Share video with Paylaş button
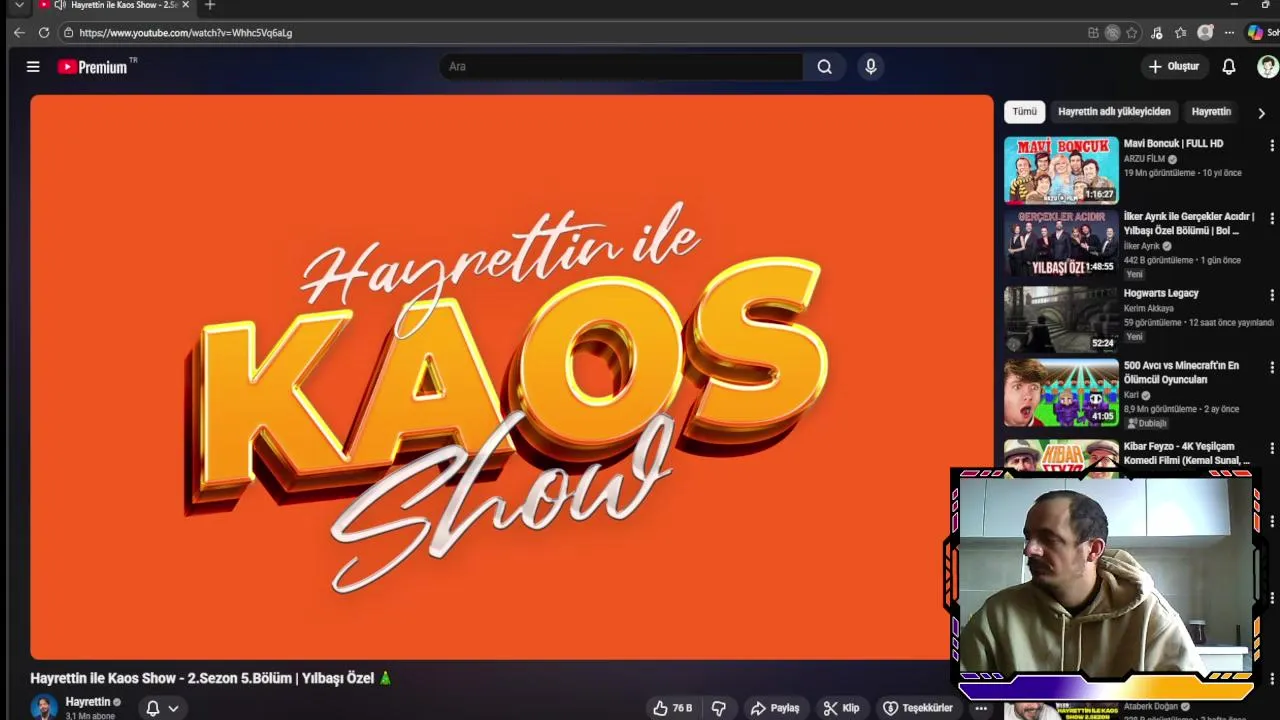 click(775, 708)
